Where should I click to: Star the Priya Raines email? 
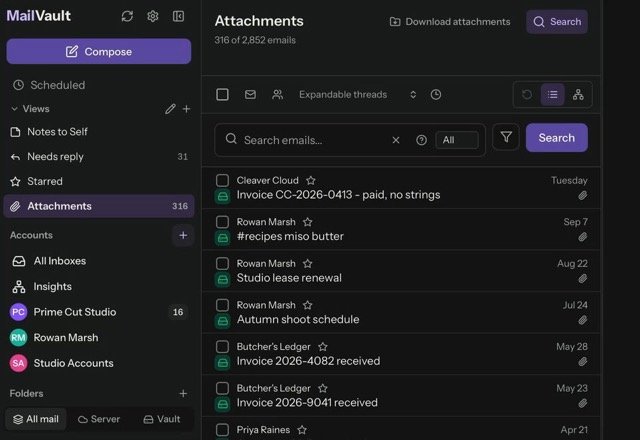click(302, 430)
